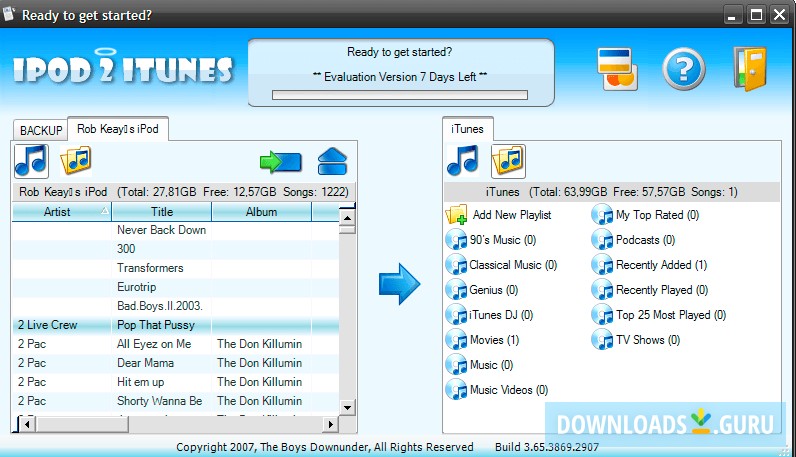Click 'The Don Killumin' album in Dear Mama row
796x457 pixels.
(259, 363)
